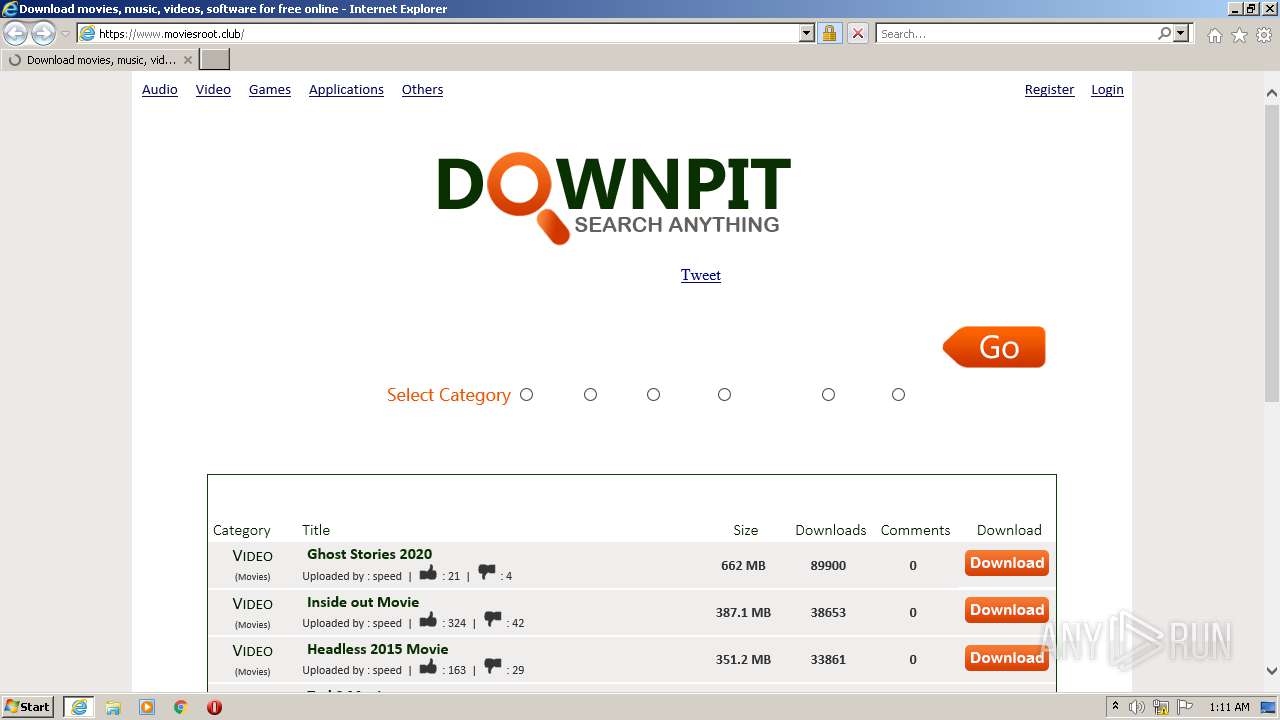Screen dimensions: 1280x720
Task: Click the Register link
Action: tap(1049, 89)
